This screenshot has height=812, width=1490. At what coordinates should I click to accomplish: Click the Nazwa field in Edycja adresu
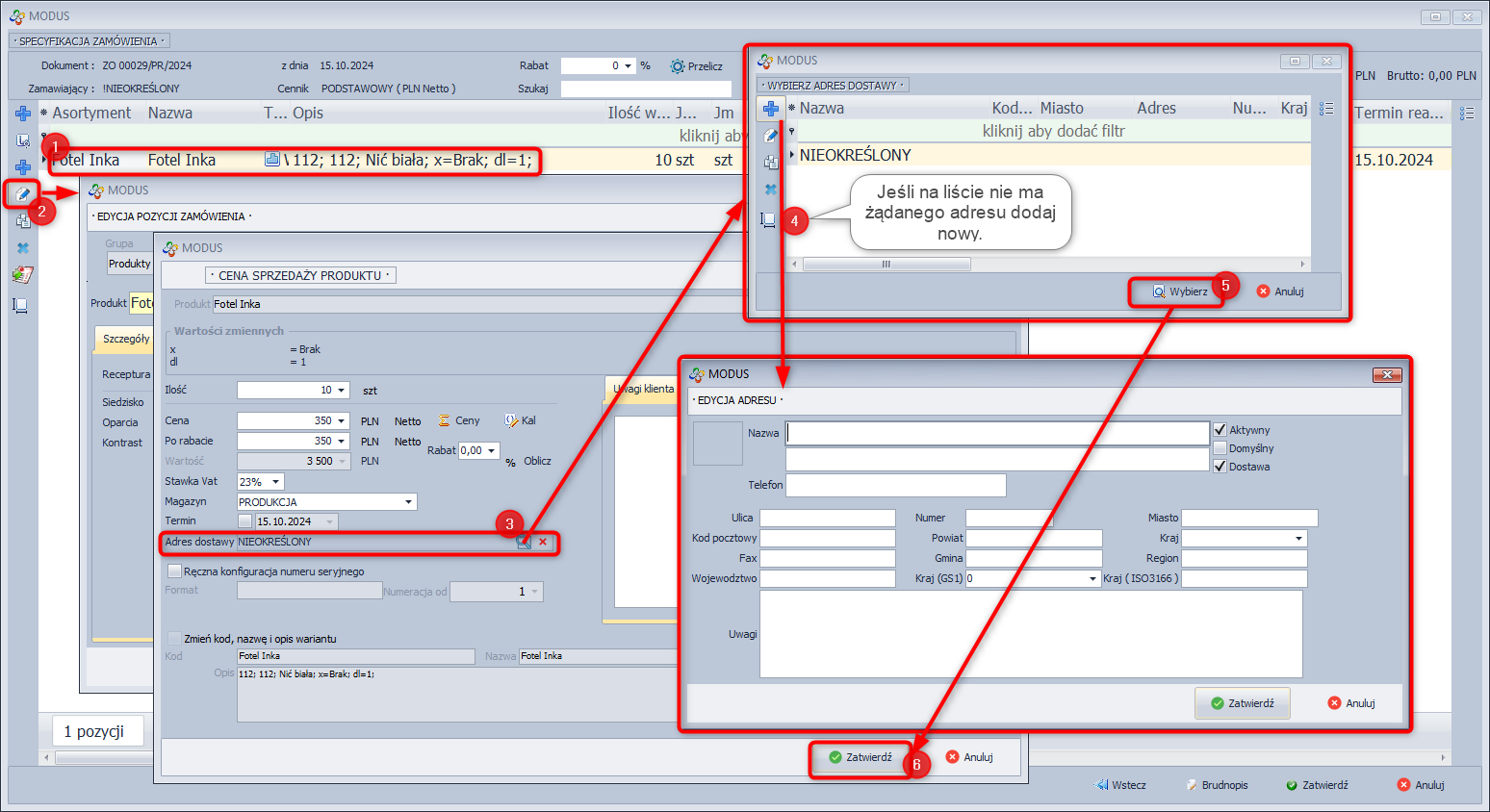pyautogui.click(x=997, y=433)
